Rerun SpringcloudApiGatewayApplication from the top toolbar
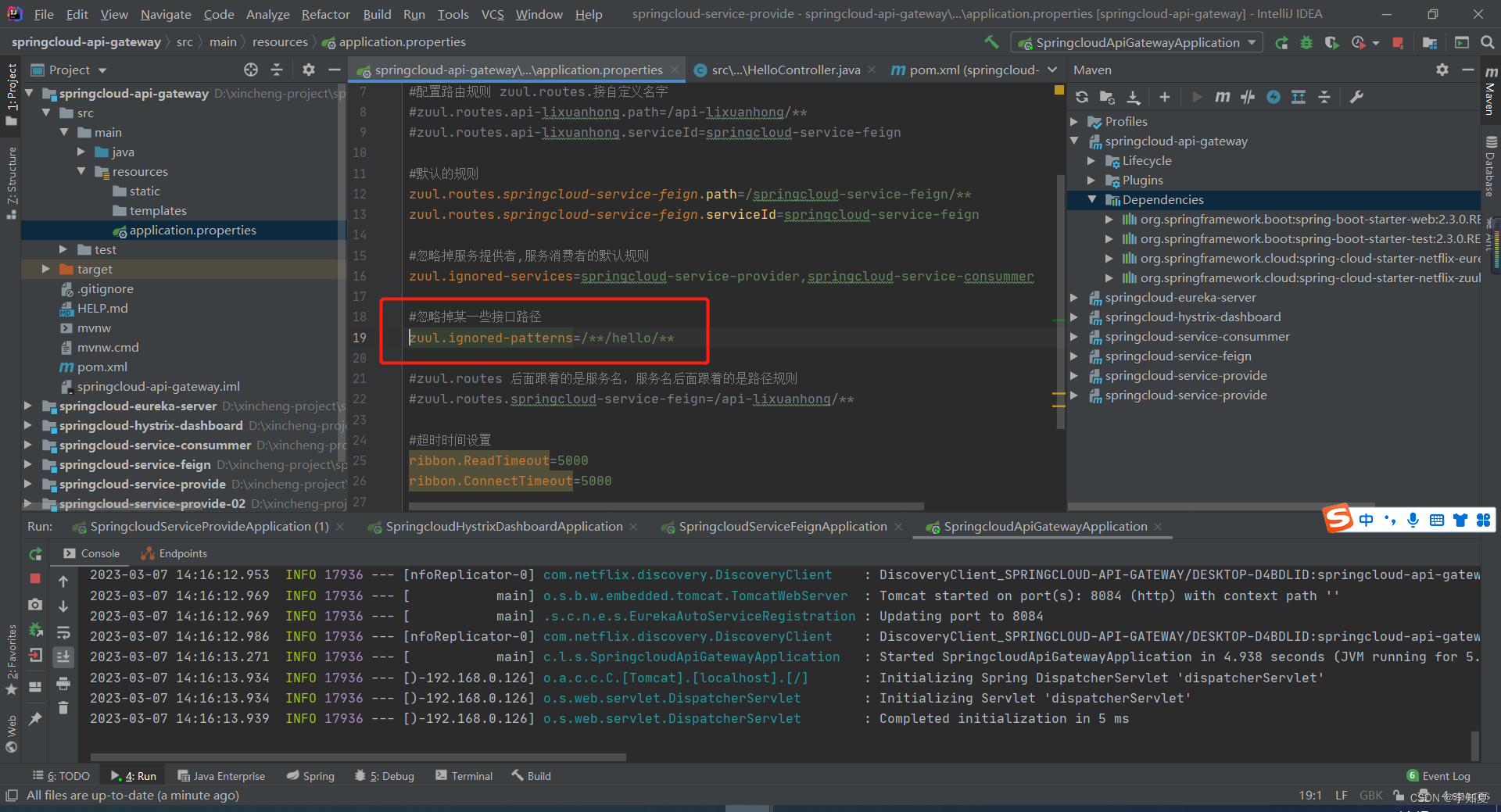1501x812 pixels. (x=1281, y=43)
